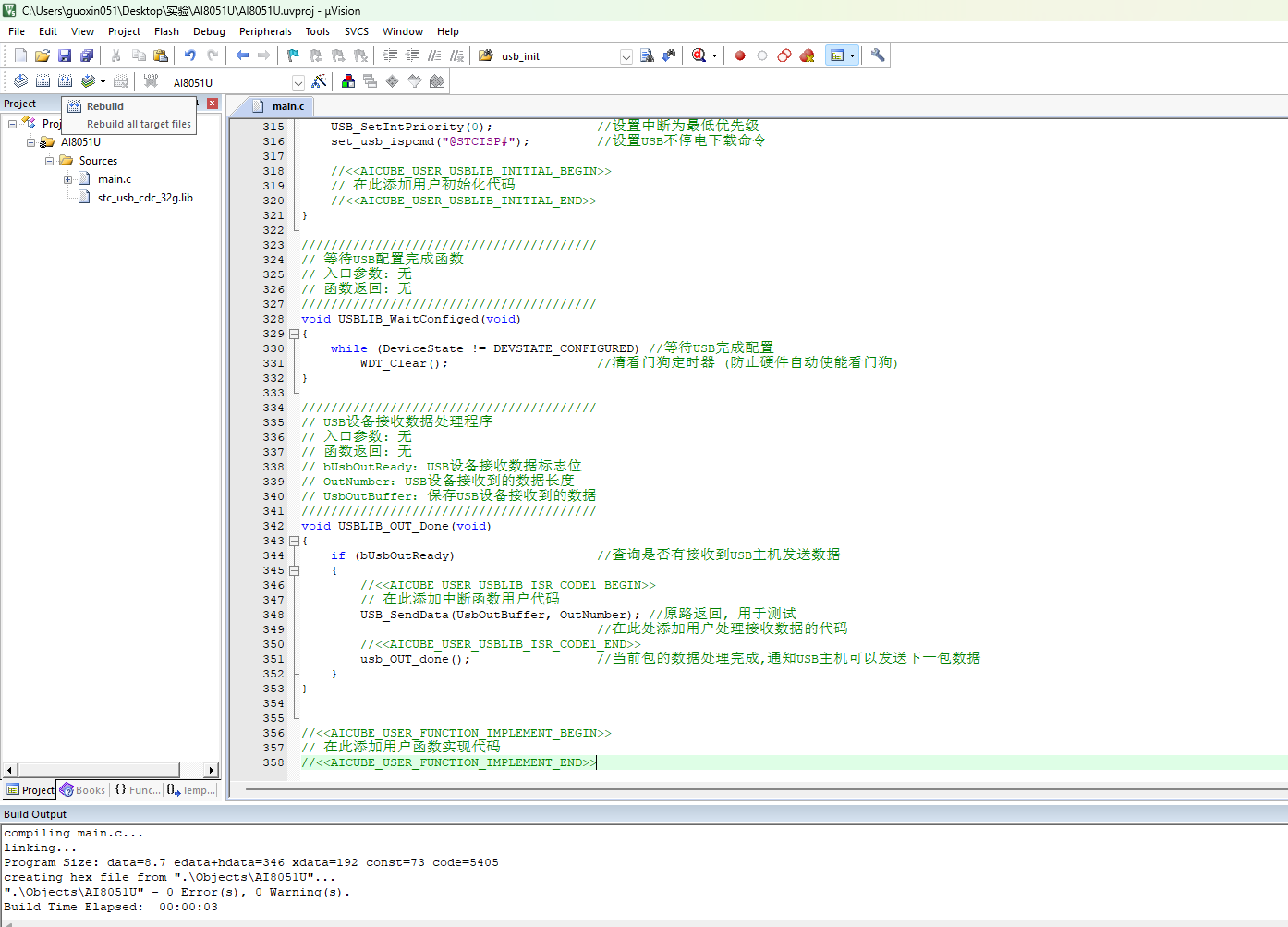Unindent the selected lines
Image resolution: width=1288 pixels, height=927 pixels.
tap(413, 55)
